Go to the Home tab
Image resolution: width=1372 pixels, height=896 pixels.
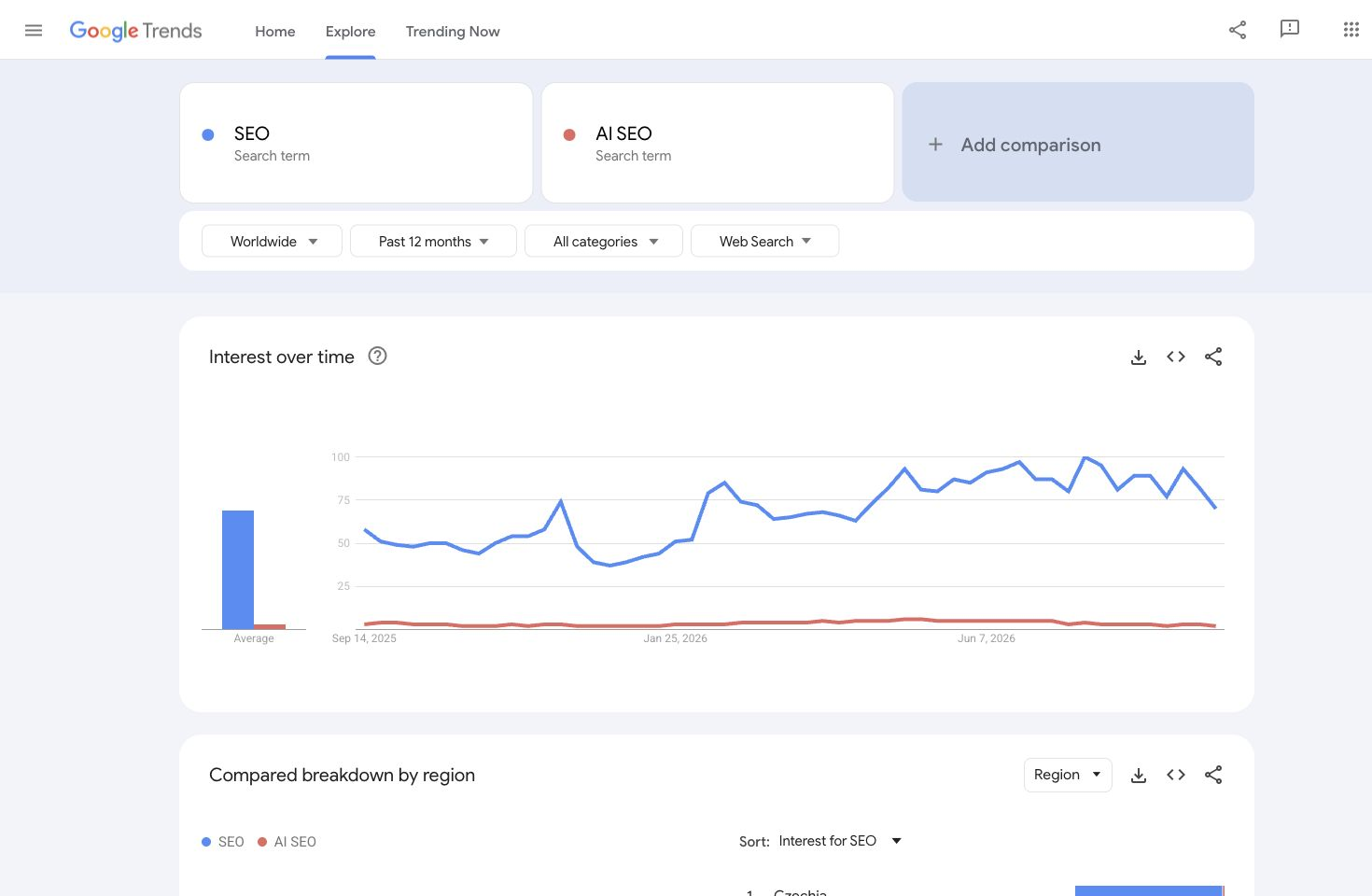coord(275,31)
